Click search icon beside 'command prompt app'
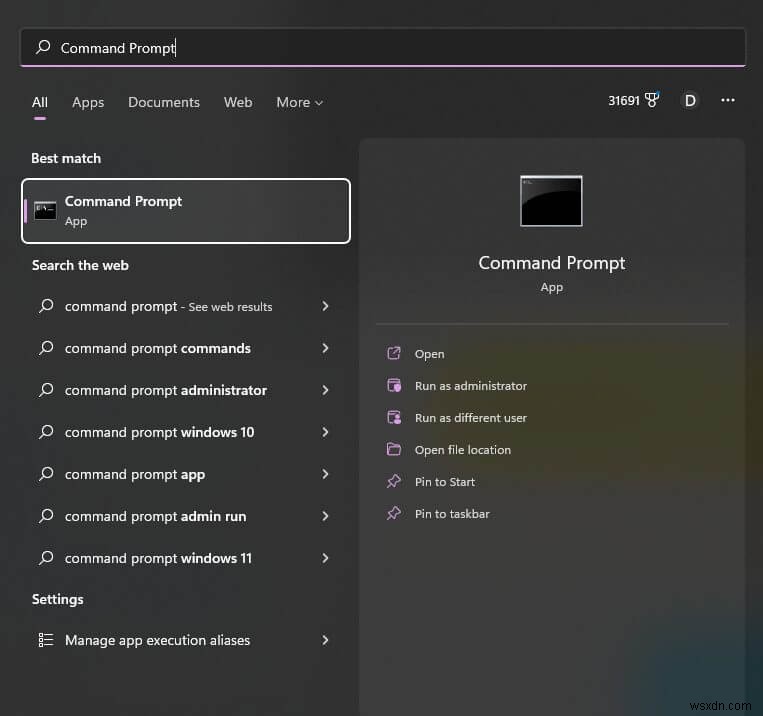This screenshot has height=716, width=763. 46,474
